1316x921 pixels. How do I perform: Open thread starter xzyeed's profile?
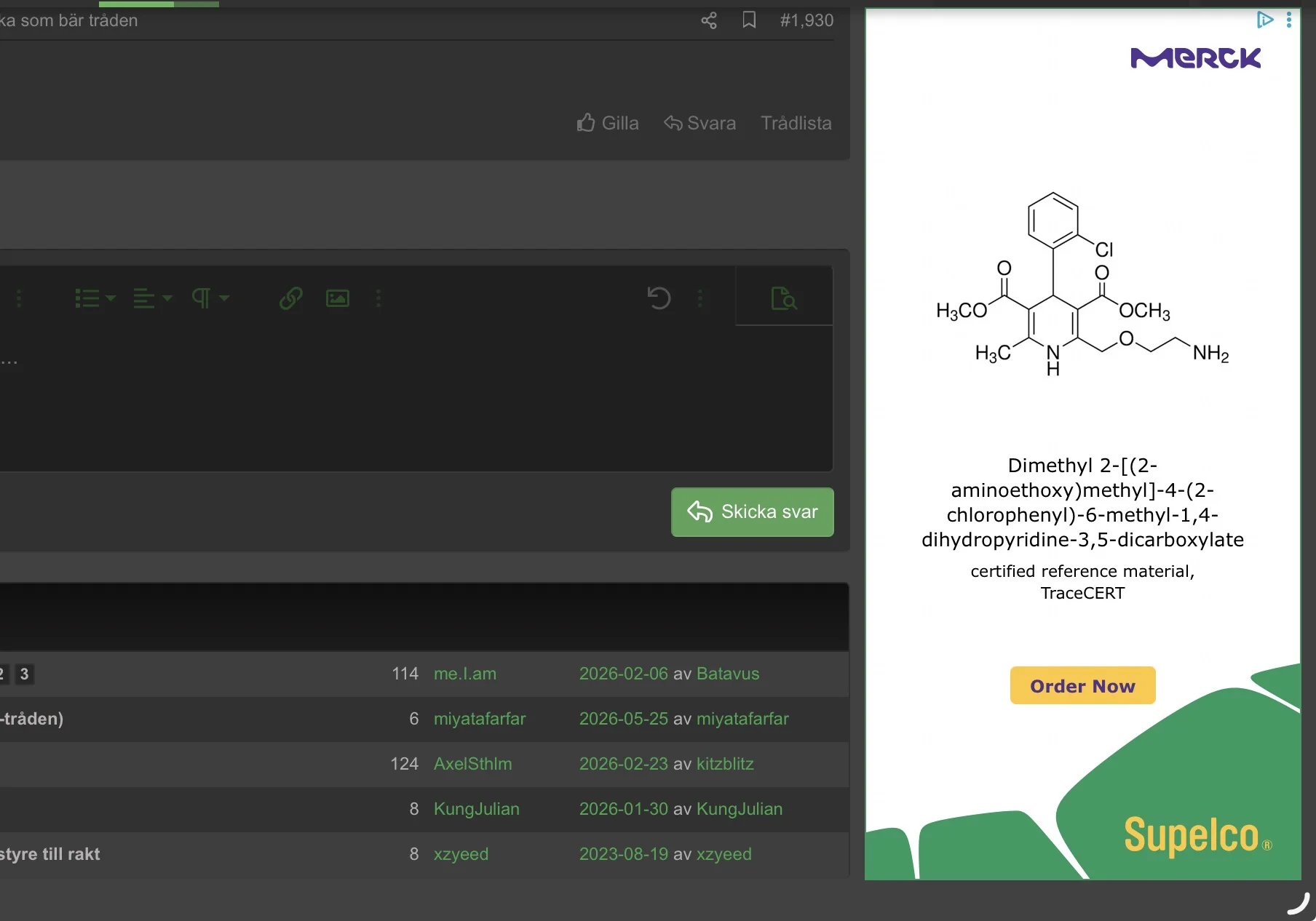[x=461, y=854]
